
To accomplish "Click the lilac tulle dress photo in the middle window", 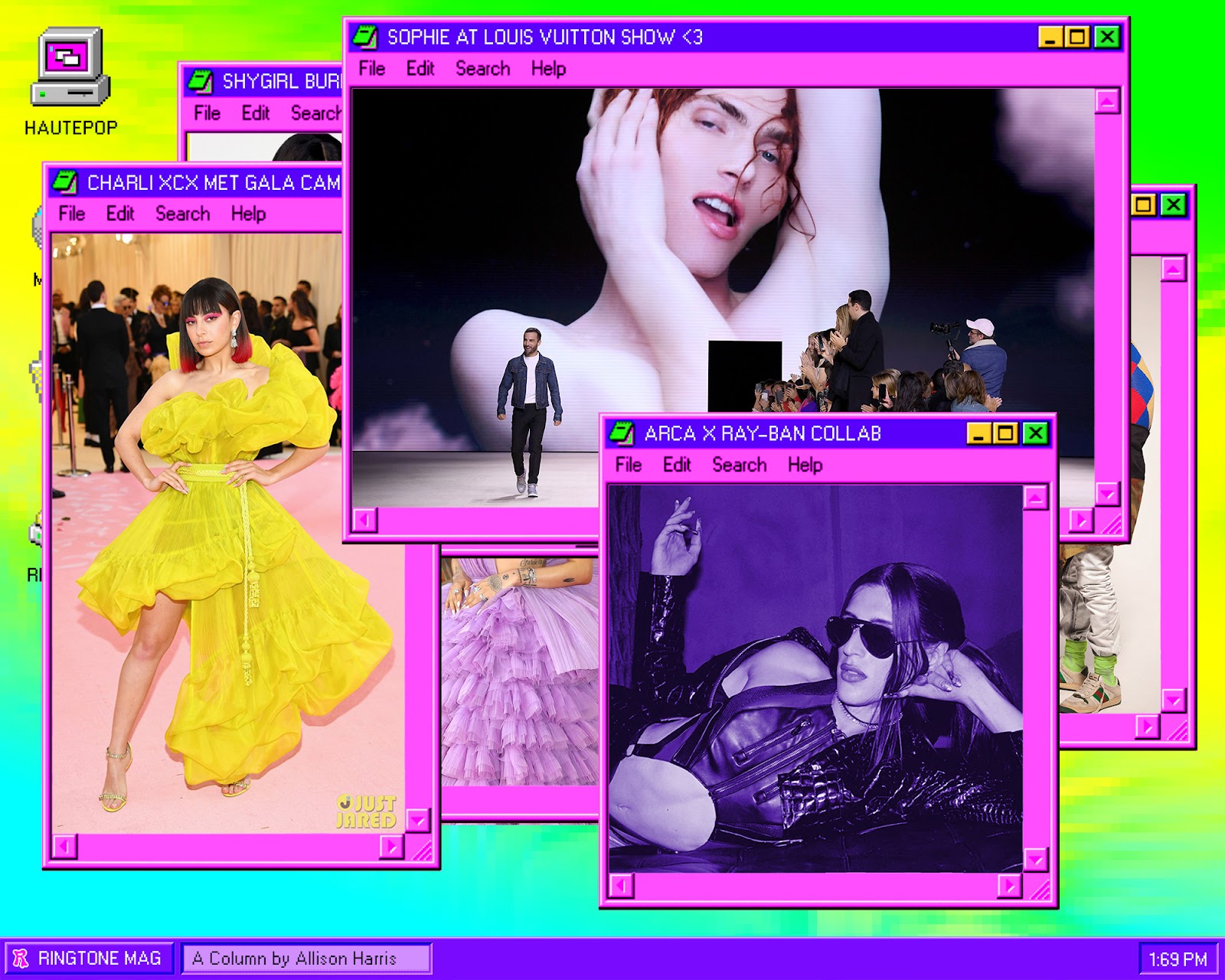I will 520,672.
